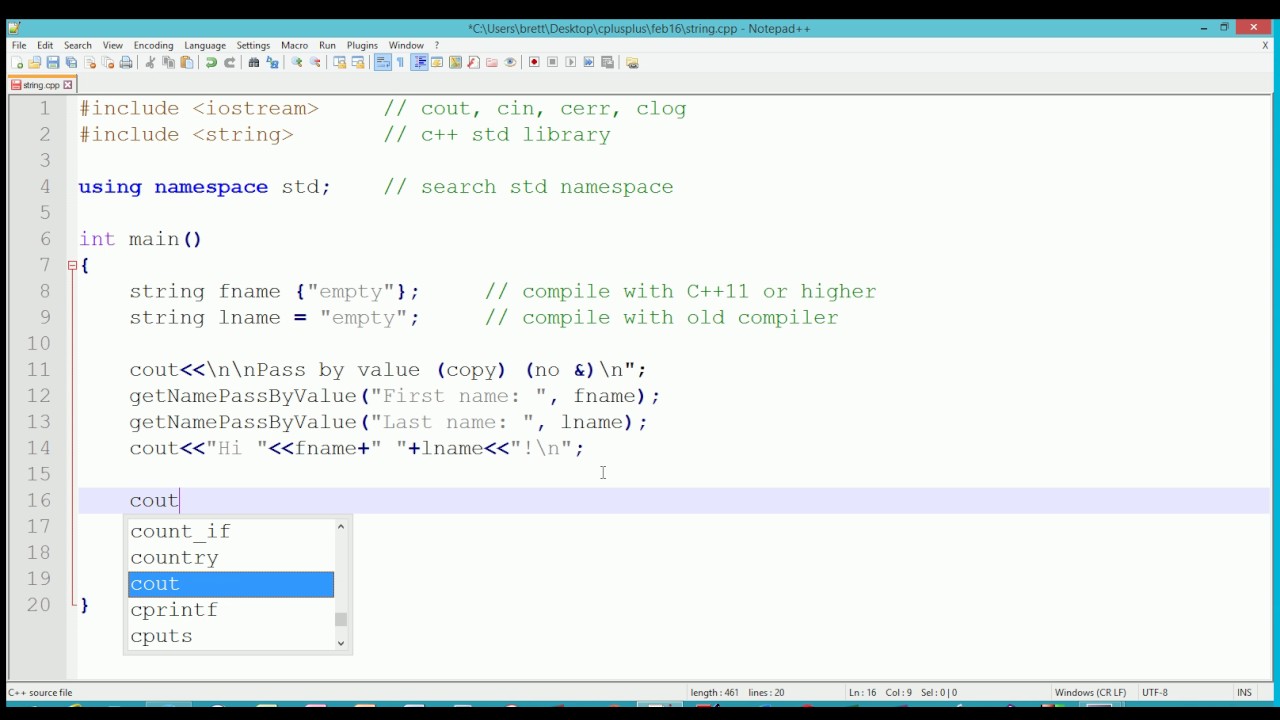
Task: Open the View menu
Action: (x=113, y=45)
